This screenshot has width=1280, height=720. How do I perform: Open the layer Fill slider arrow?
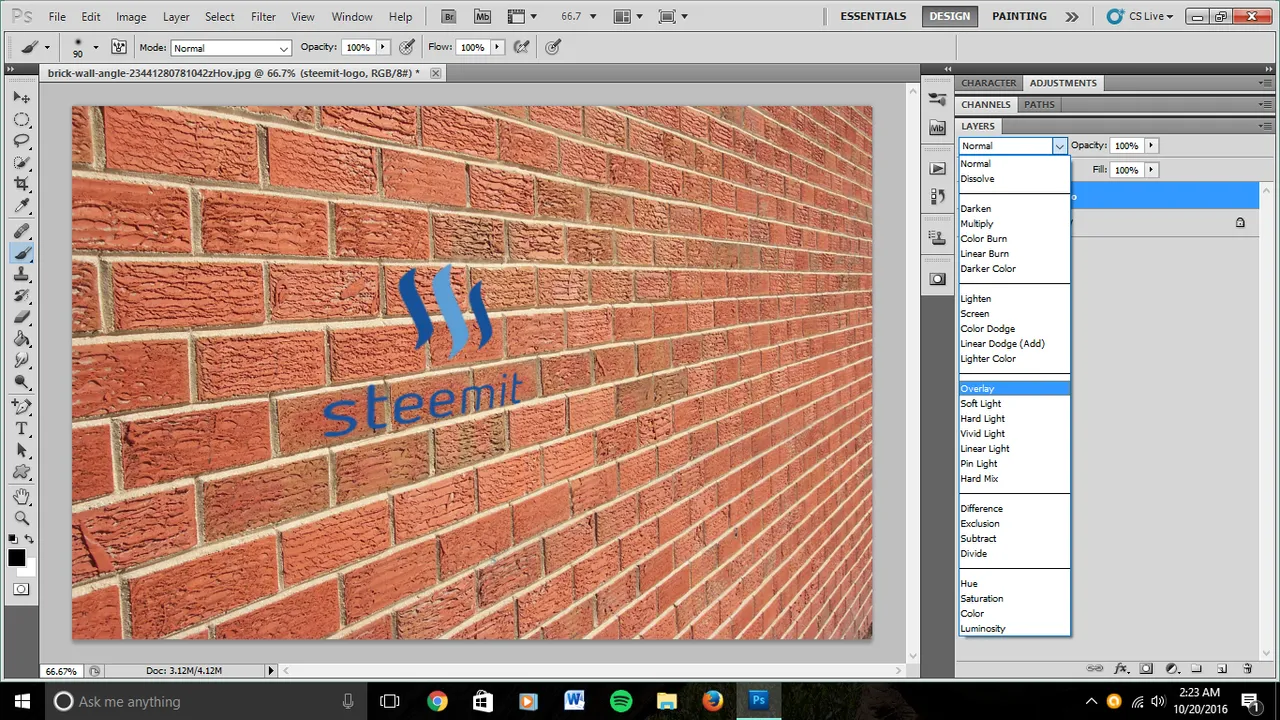click(1151, 170)
